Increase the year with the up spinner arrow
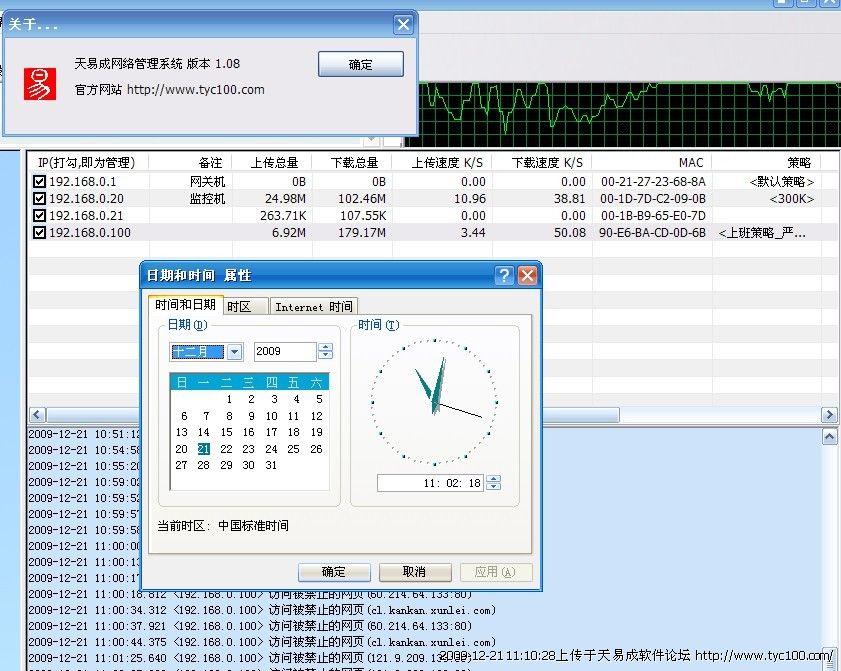The image size is (841, 671). (325, 347)
